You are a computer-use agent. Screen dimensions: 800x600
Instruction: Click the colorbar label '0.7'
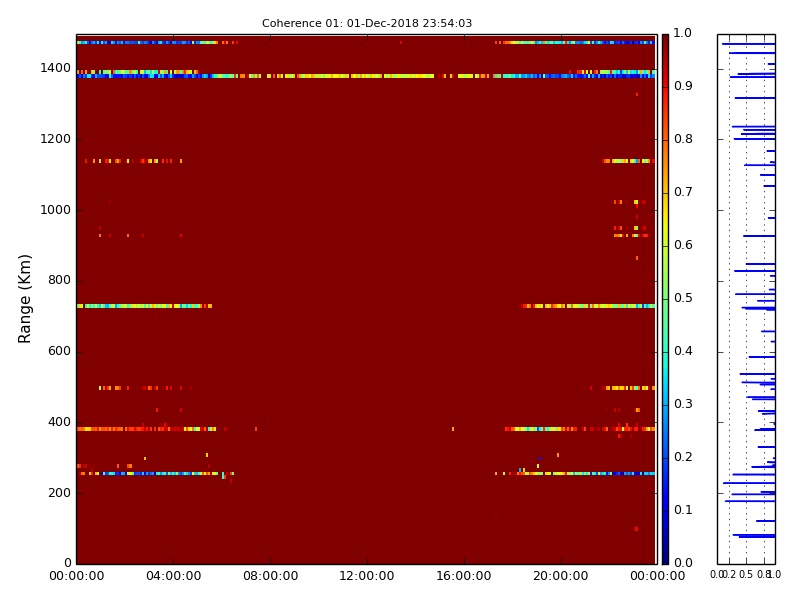(683, 192)
